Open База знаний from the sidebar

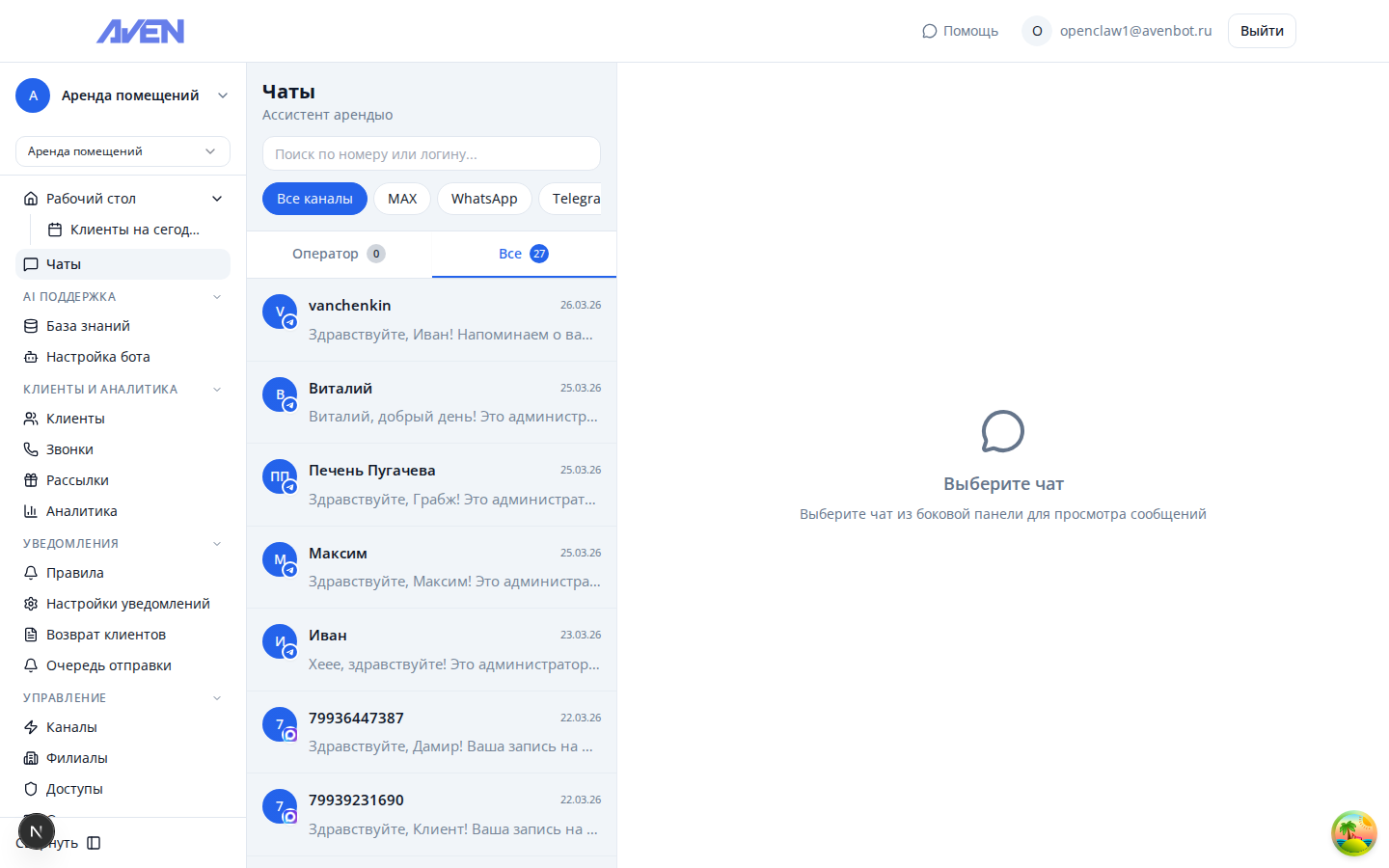pos(88,326)
